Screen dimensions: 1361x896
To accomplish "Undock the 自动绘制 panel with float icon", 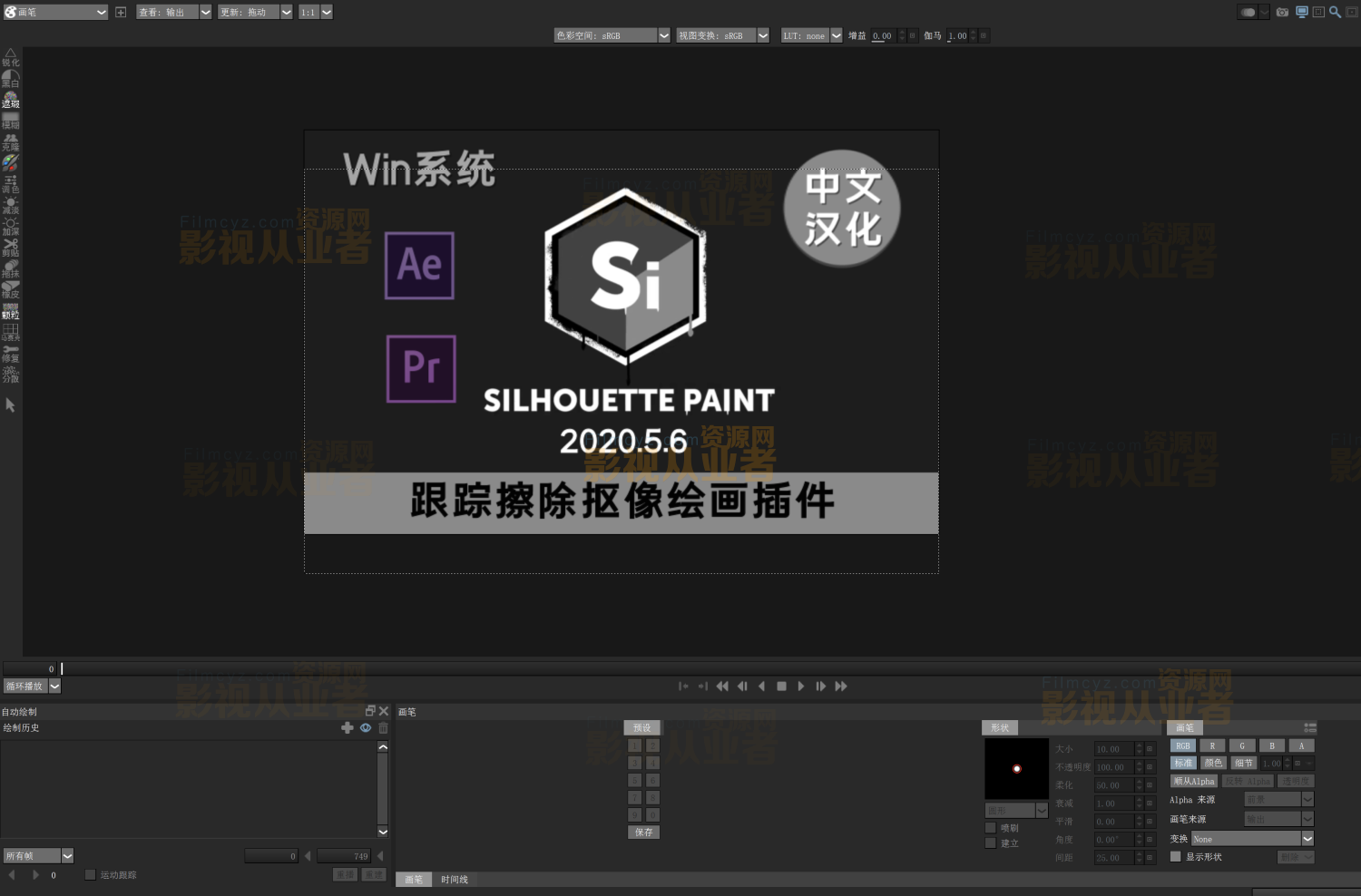I will pyautogui.click(x=370, y=711).
